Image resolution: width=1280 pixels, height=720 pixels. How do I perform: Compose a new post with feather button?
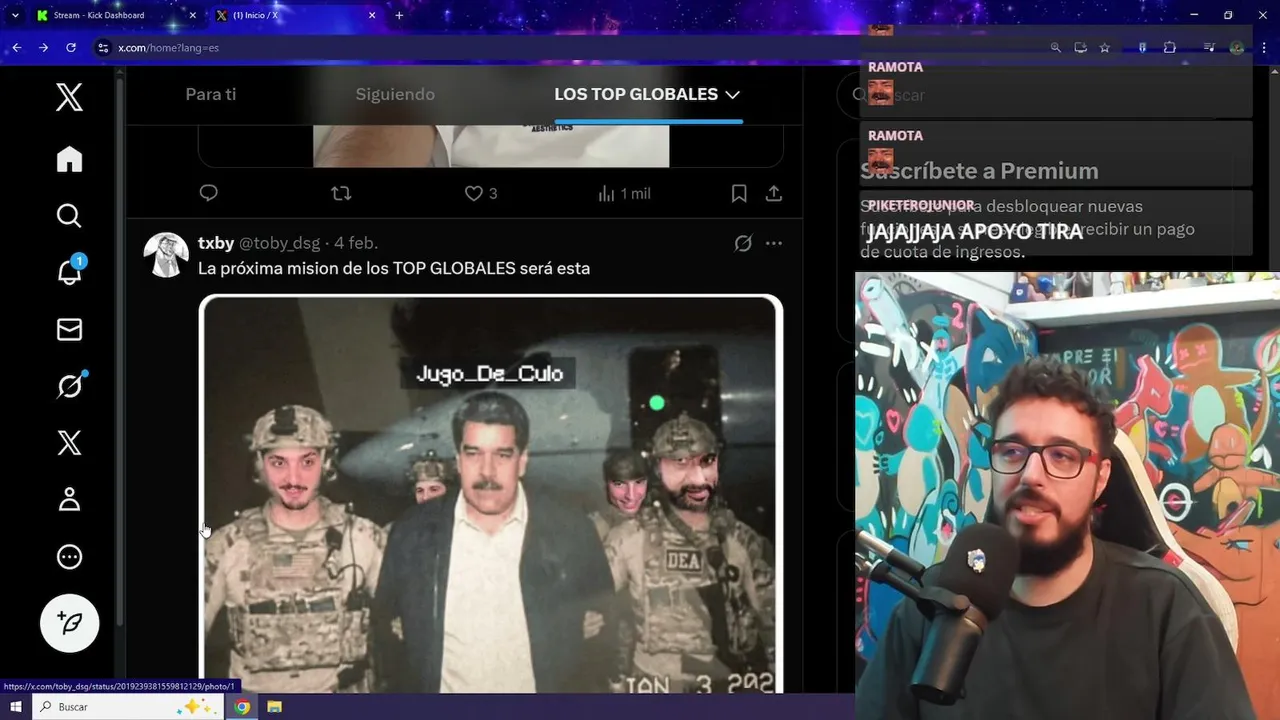coord(69,623)
